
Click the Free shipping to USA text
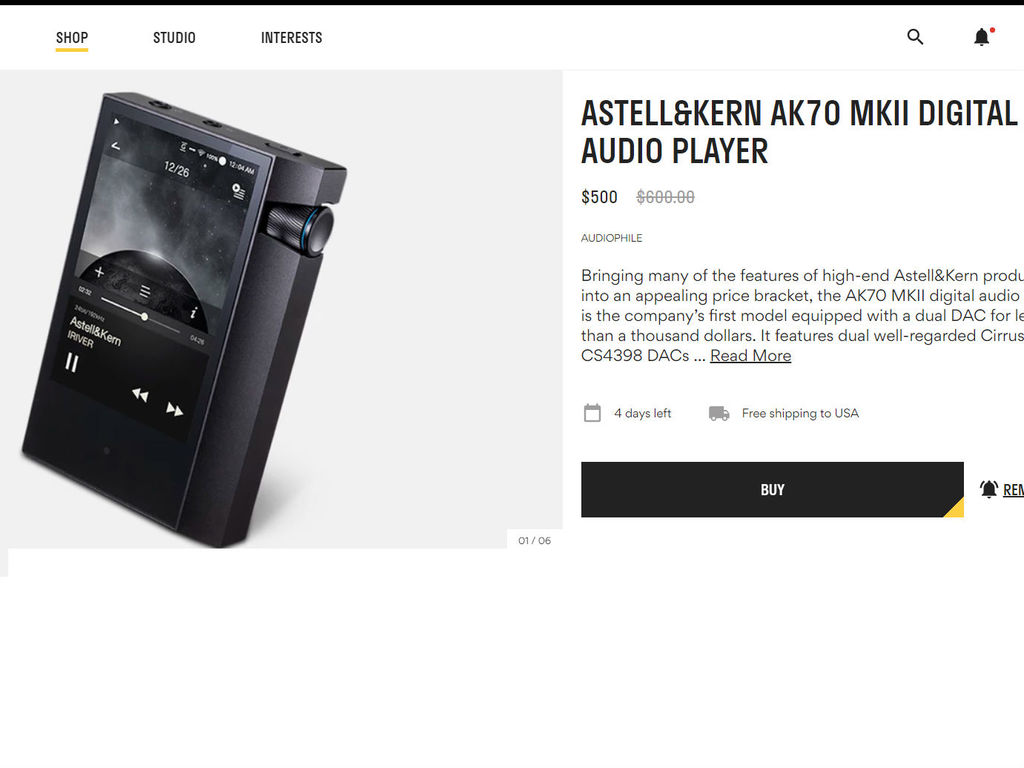click(800, 413)
